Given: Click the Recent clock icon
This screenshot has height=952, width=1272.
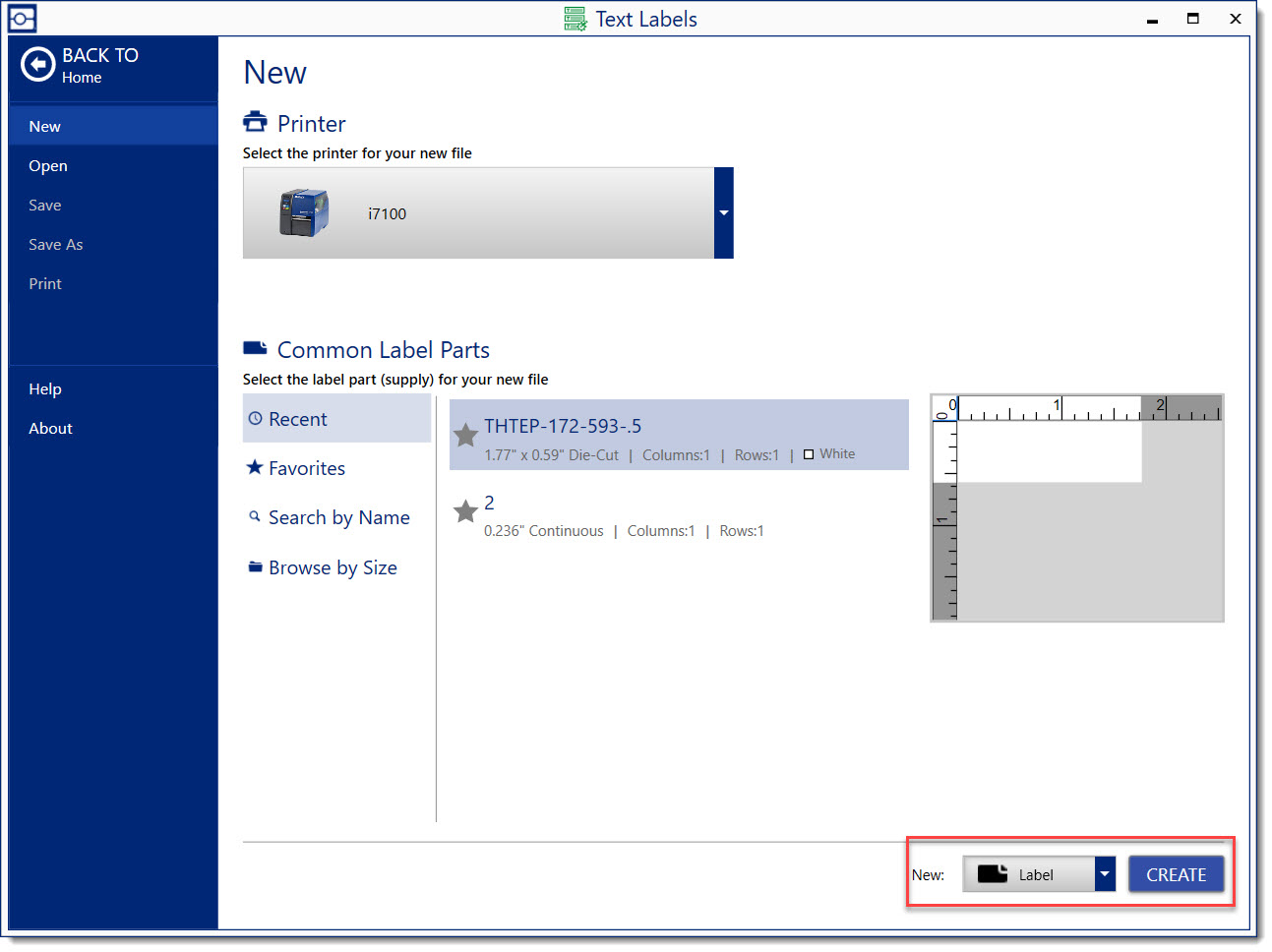Looking at the screenshot, I should pos(255,419).
